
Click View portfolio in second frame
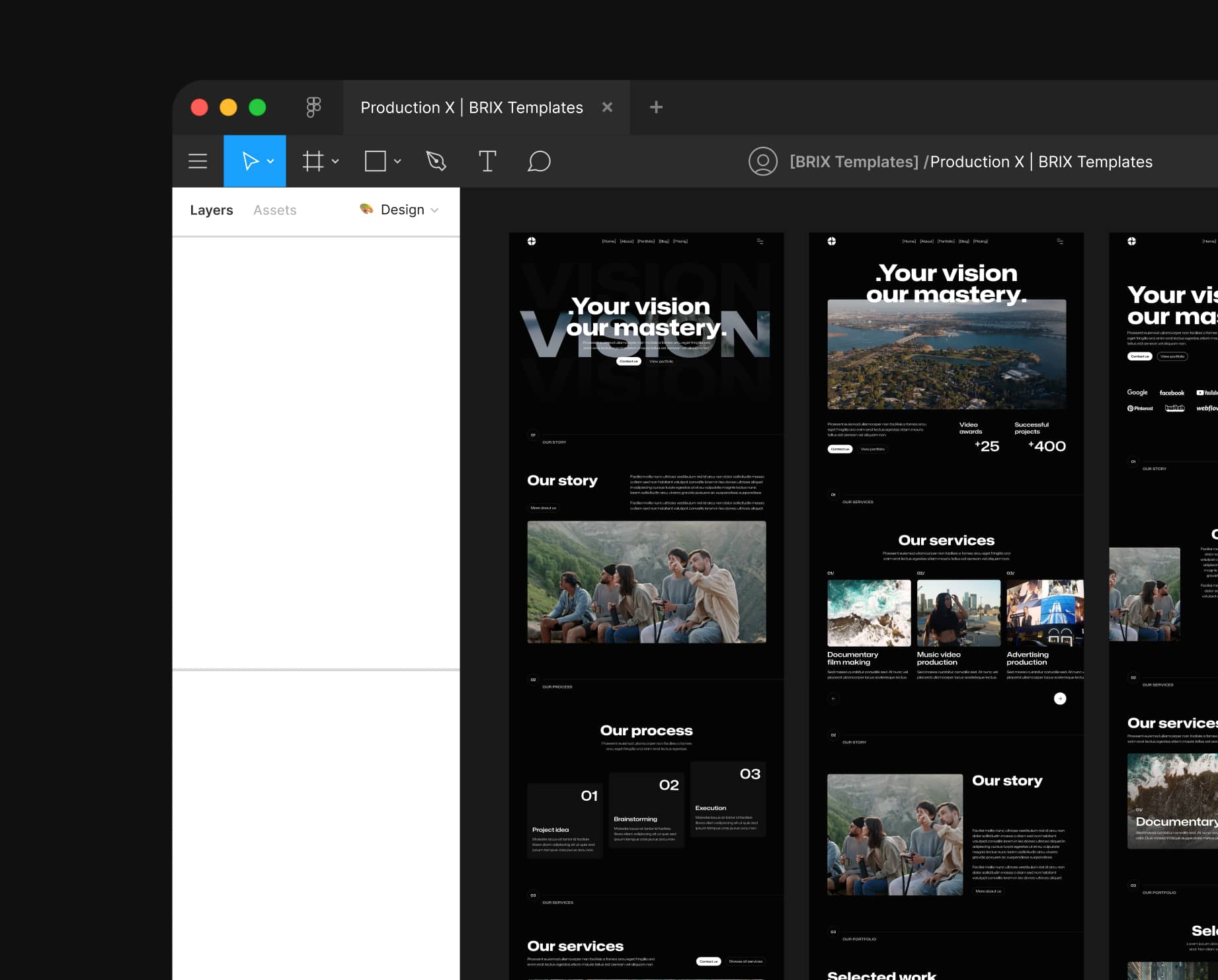(x=873, y=449)
